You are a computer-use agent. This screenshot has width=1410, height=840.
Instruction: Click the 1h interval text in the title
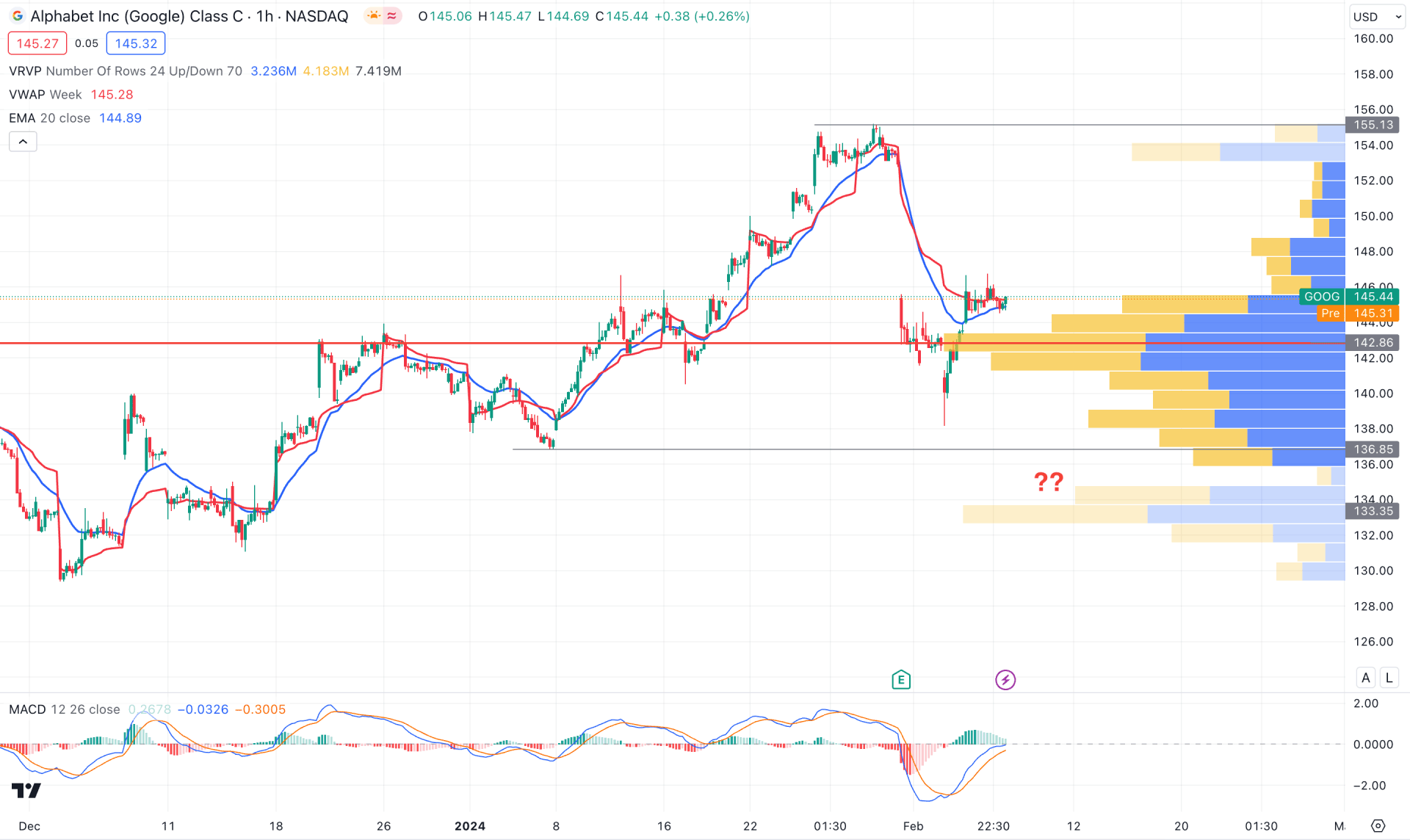264,16
